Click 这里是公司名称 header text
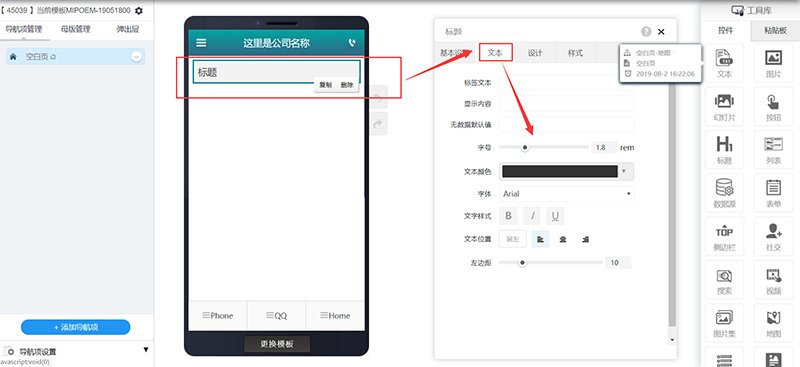This screenshot has width=800, height=367. coord(276,43)
